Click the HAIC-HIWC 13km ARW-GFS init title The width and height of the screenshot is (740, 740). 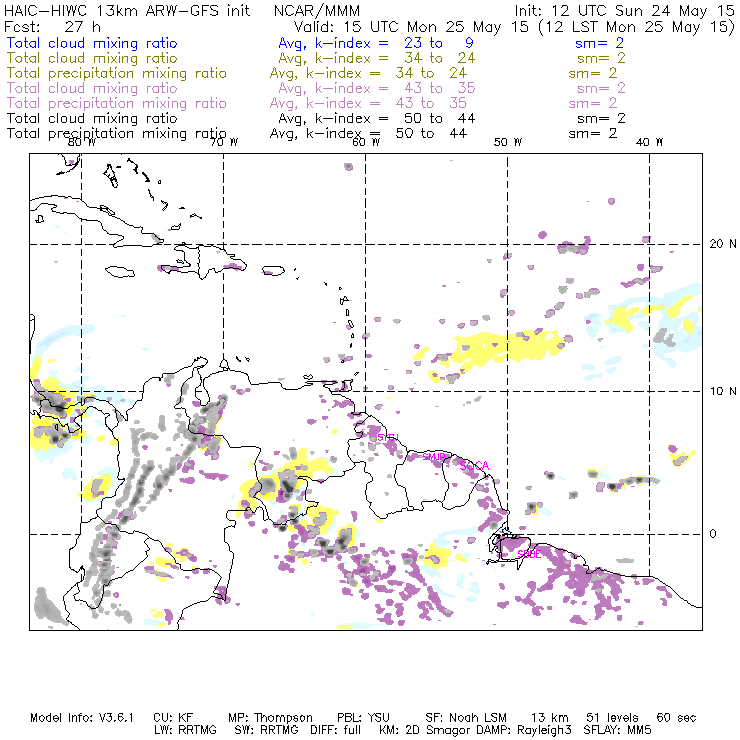(x=127, y=11)
